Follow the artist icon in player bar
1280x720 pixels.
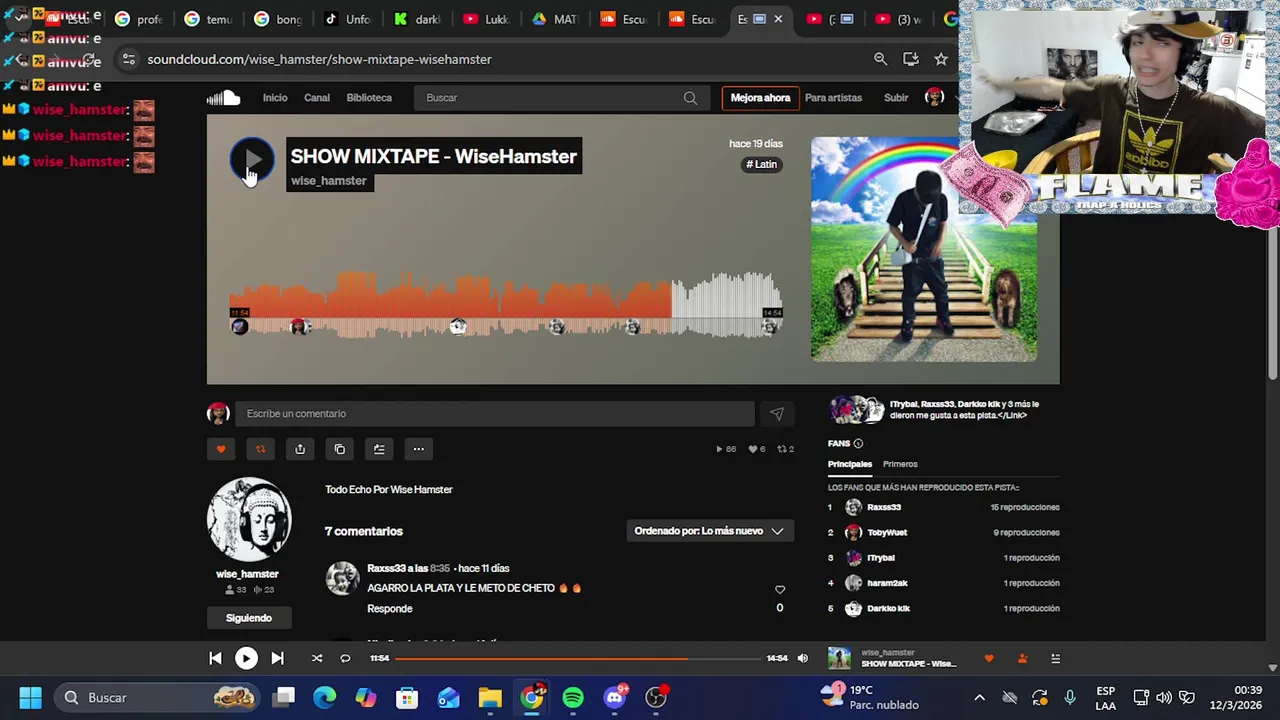tap(1022, 658)
